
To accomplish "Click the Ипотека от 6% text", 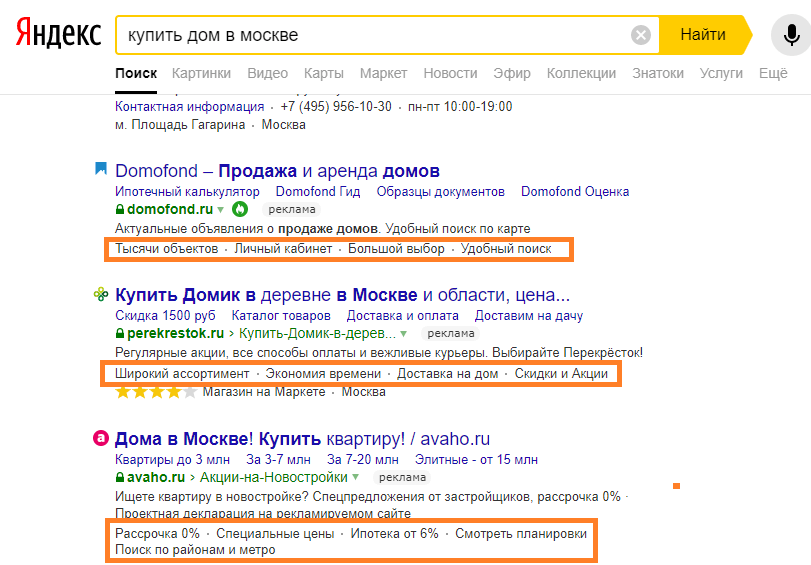I will (394, 533).
